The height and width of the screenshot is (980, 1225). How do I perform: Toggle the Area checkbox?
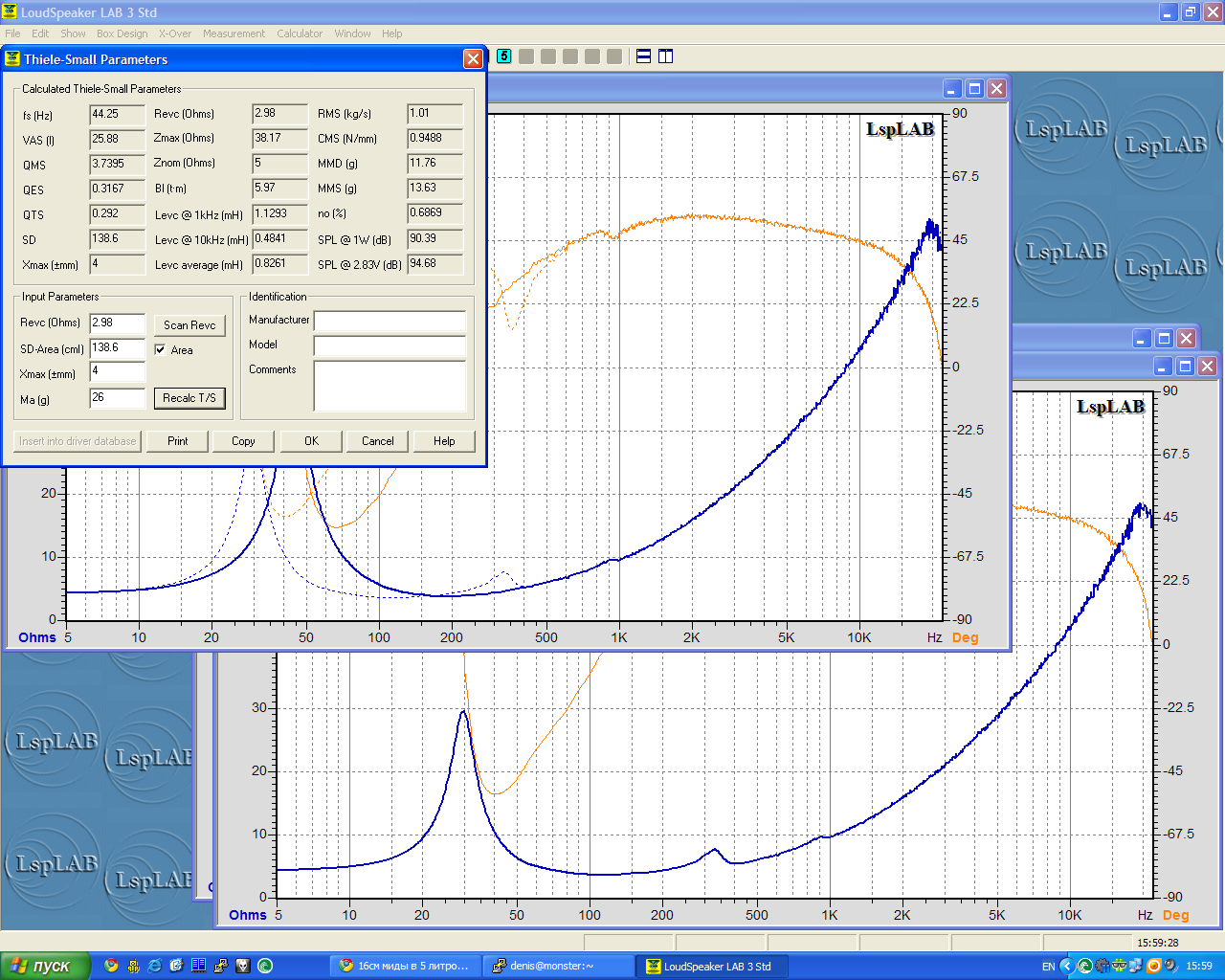160,349
